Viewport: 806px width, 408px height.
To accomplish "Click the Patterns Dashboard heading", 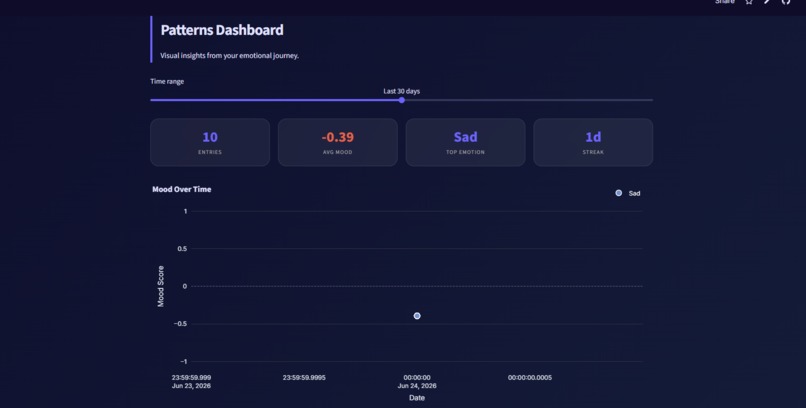I will click(x=222, y=30).
